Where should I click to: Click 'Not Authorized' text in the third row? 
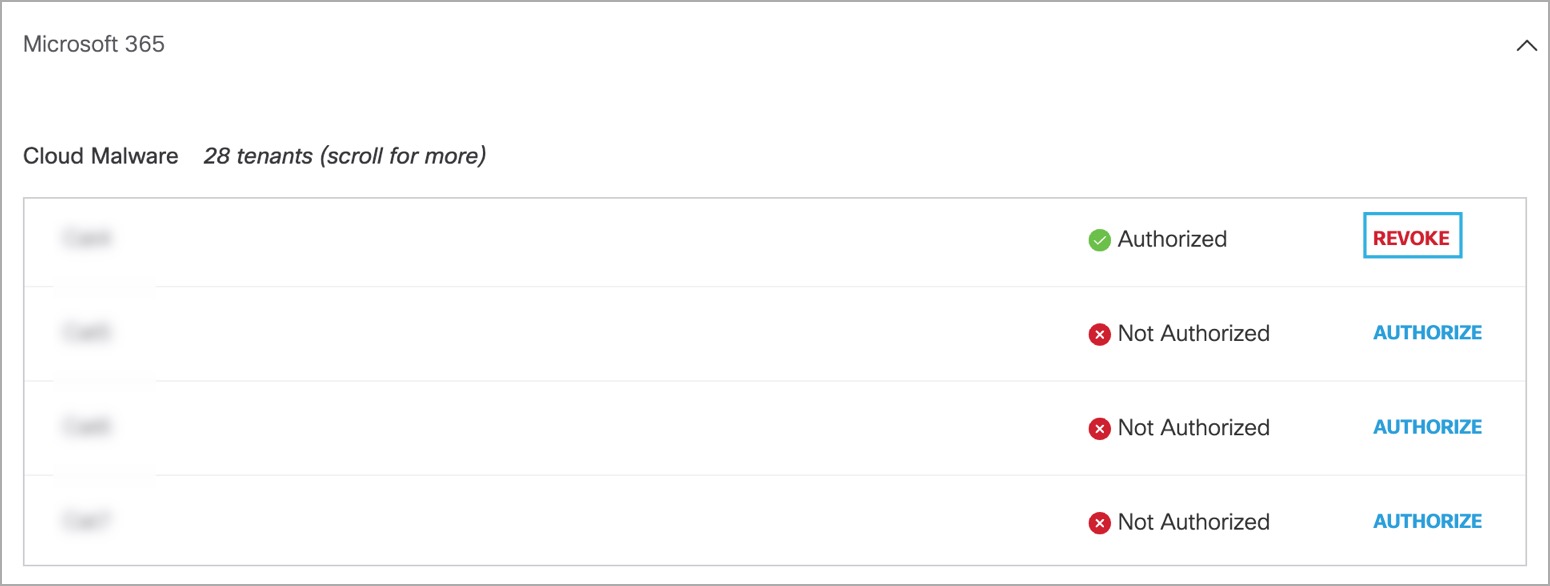tap(1194, 428)
